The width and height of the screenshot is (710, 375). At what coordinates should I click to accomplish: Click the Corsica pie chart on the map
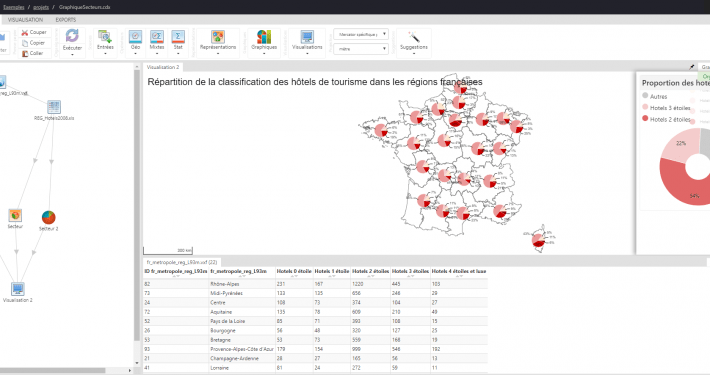point(538,240)
